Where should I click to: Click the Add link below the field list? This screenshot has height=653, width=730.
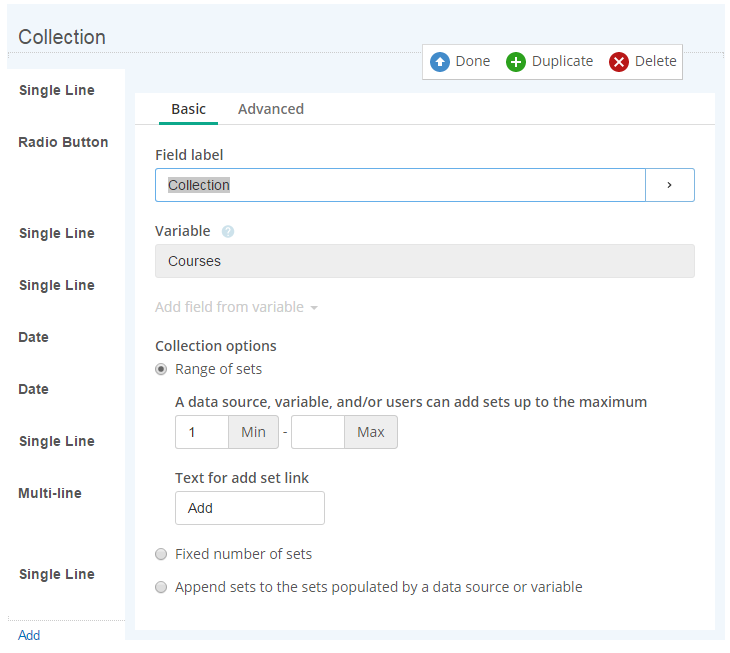click(29, 635)
